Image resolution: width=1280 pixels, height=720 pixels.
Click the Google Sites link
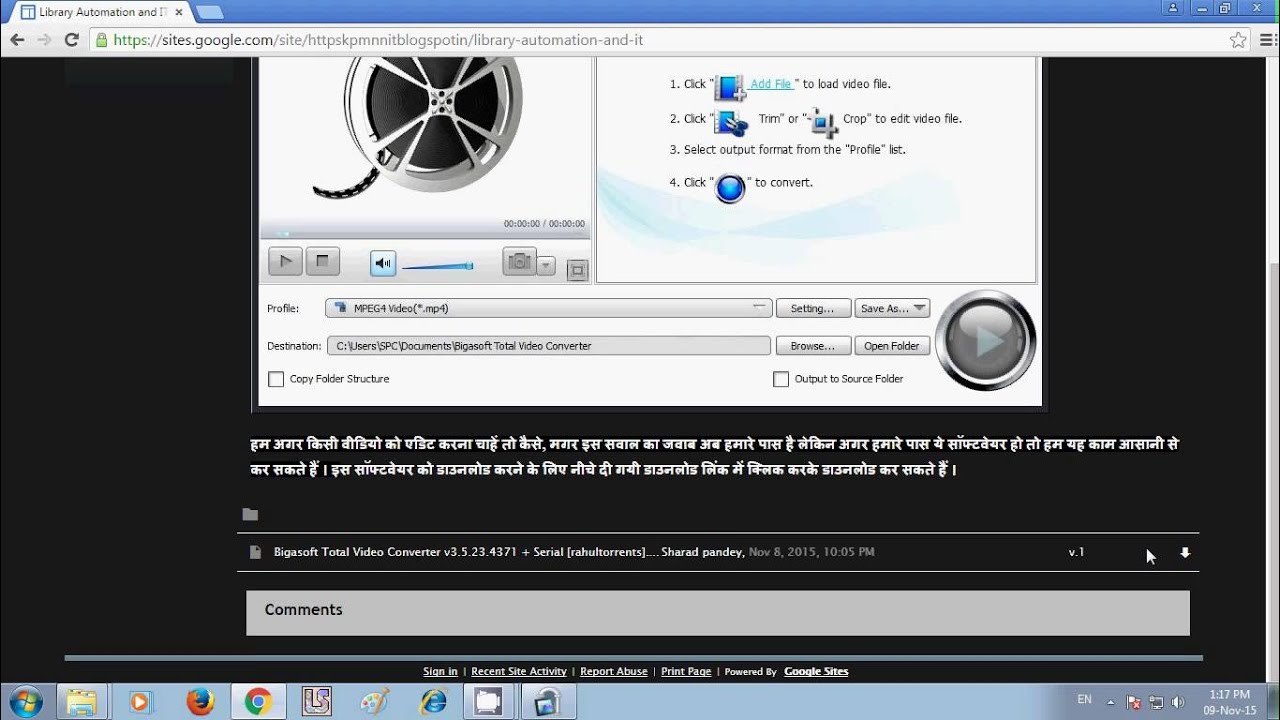(816, 671)
